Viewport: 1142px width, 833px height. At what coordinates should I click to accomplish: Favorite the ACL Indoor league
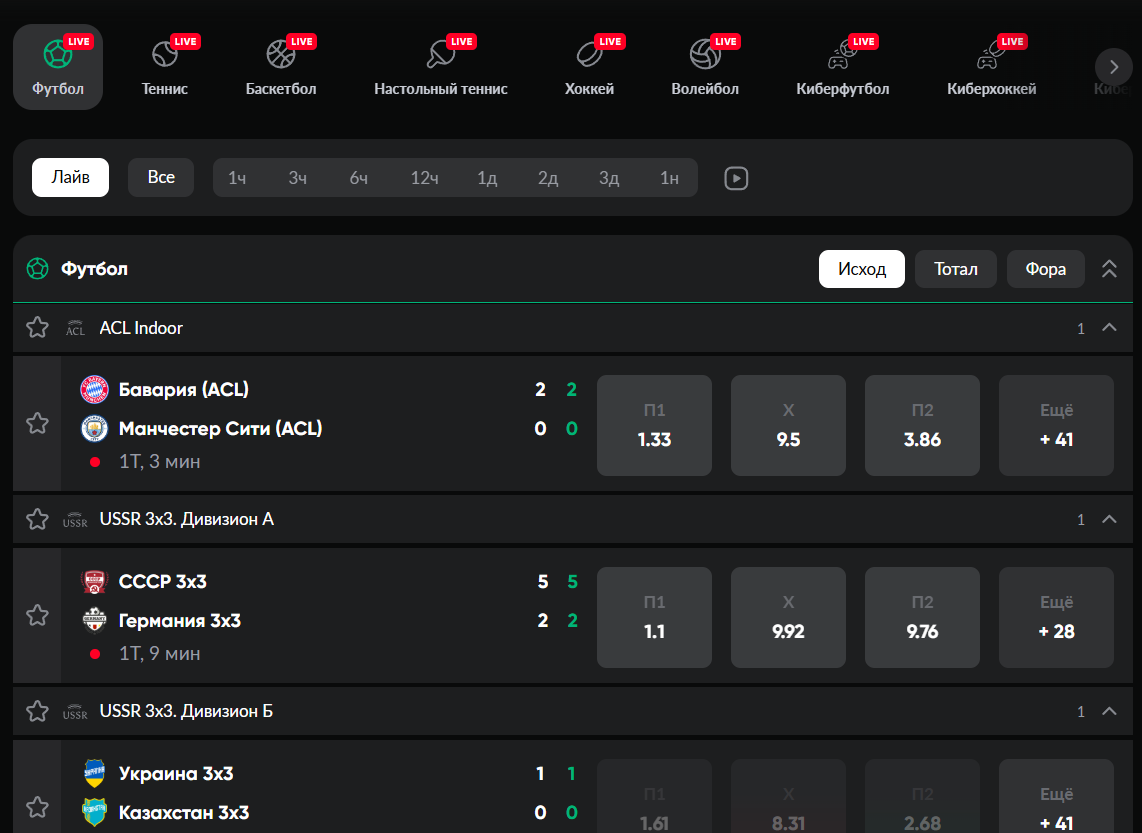[37, 328]
